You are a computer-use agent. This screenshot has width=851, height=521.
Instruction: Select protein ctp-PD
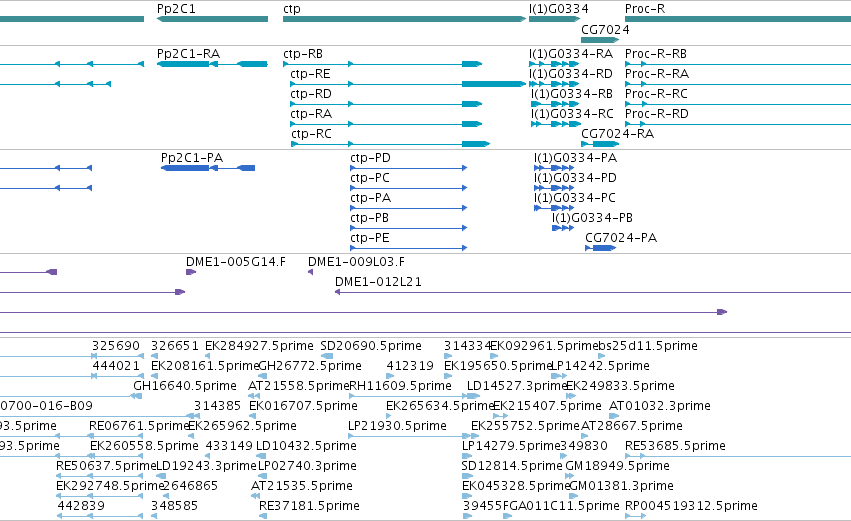tap(371, 158)
